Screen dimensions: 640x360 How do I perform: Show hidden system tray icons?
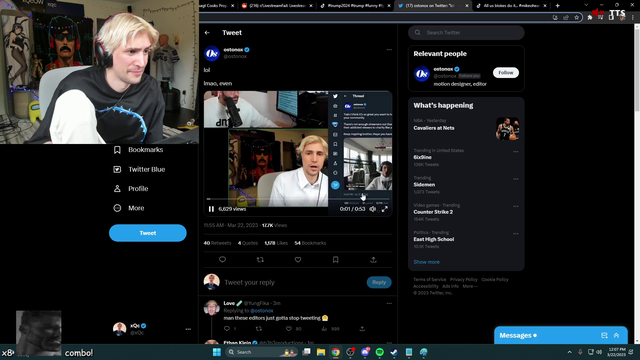[x=569, y=352]
